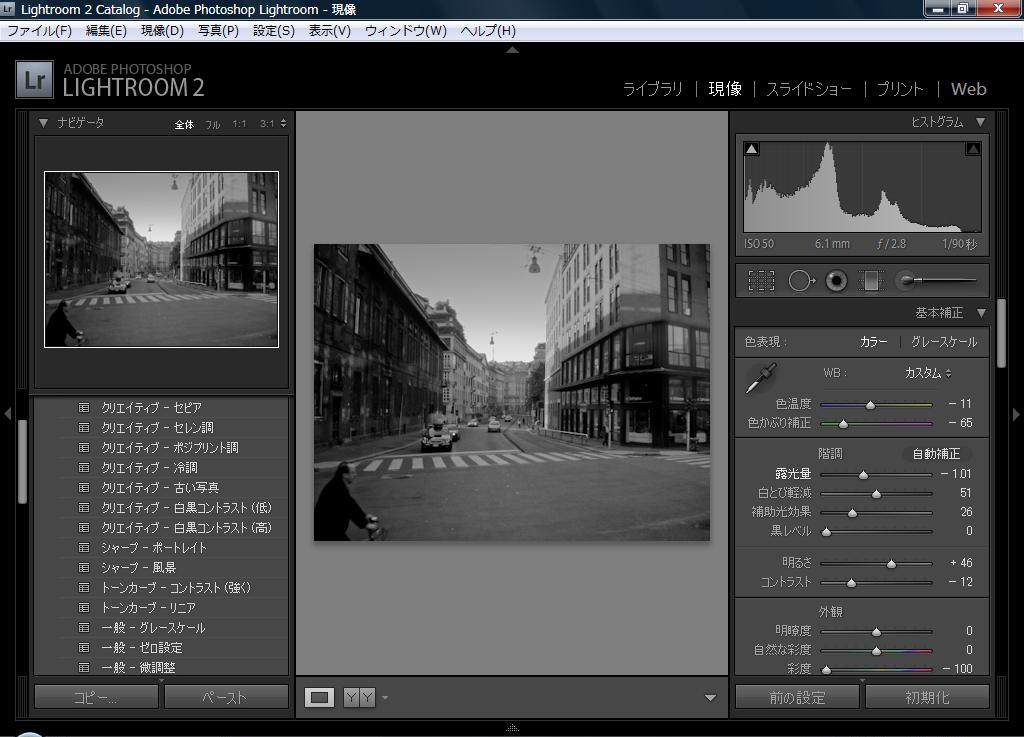Open Before/After YY comparison view
This screenshot has height=737, width=1024.
click(359, 698)
